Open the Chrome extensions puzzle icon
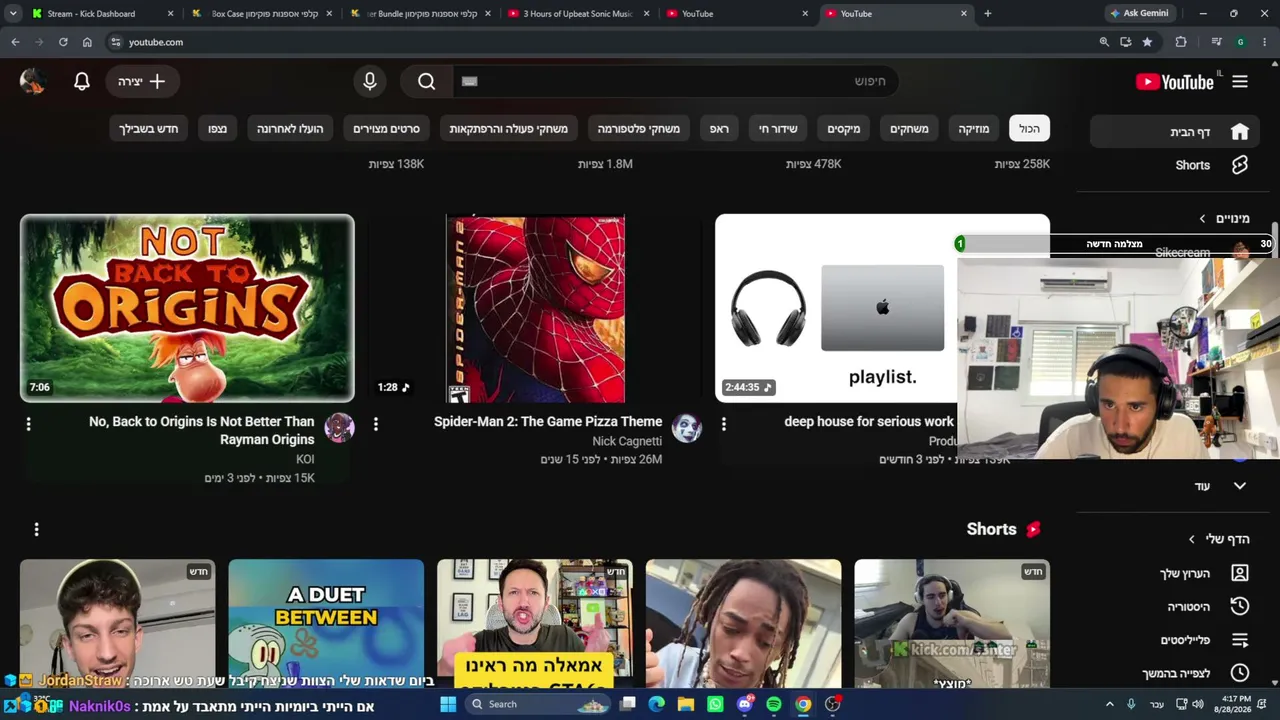Screen dimensions: 1280x720 coord(1181,42)
